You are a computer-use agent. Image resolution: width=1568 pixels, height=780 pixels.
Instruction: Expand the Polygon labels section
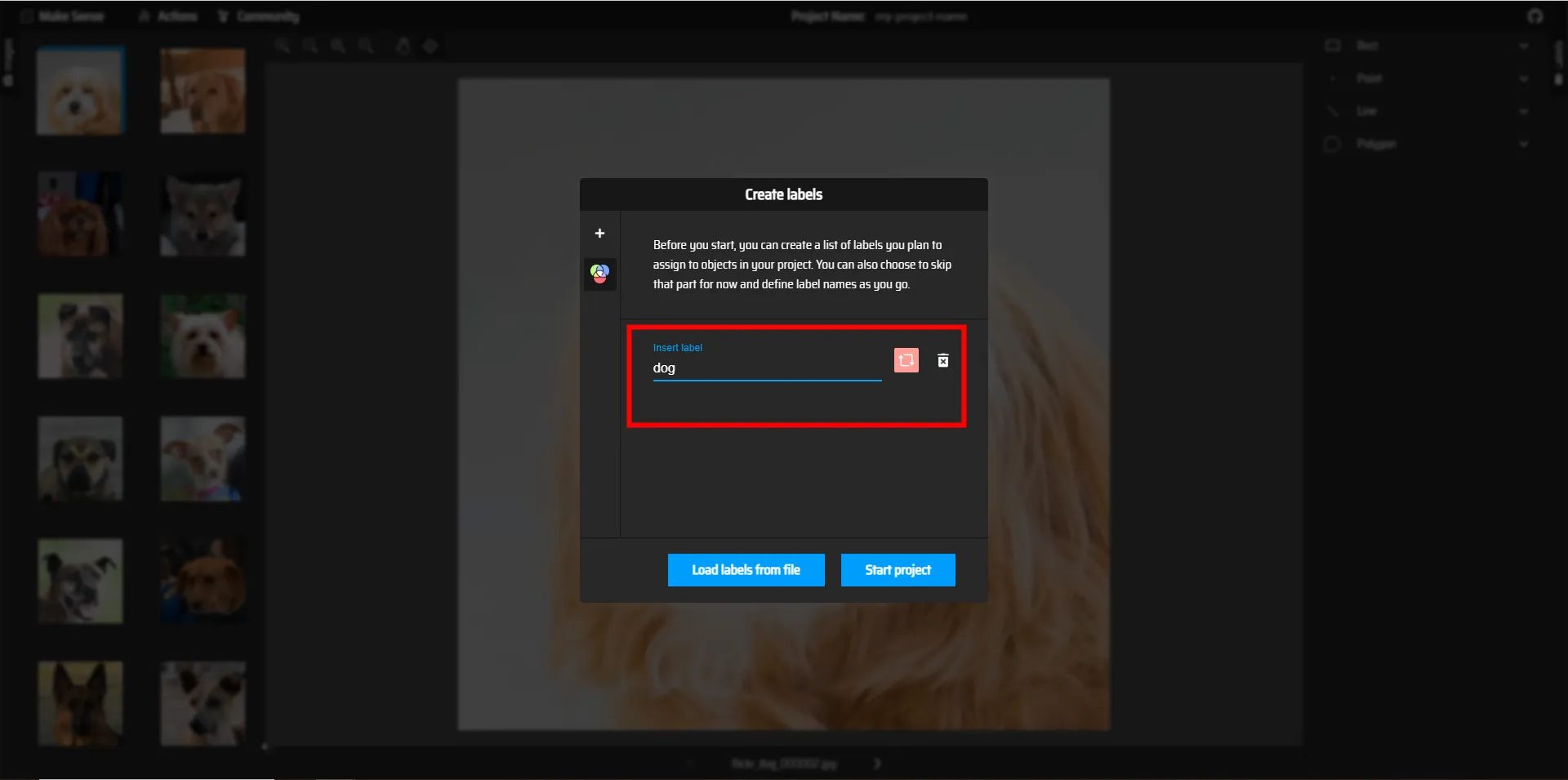[1426, 144]
